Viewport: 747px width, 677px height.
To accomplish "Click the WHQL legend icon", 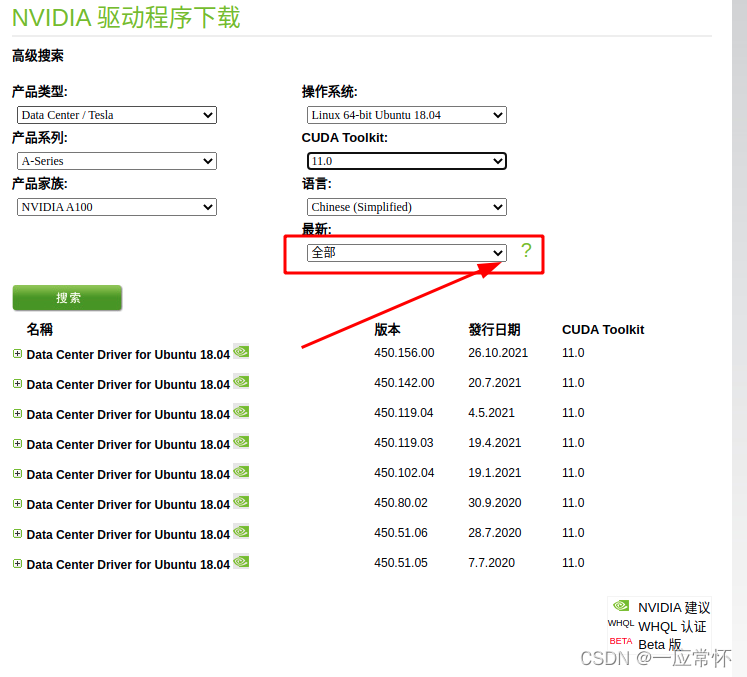I will [x=621, y=623].
